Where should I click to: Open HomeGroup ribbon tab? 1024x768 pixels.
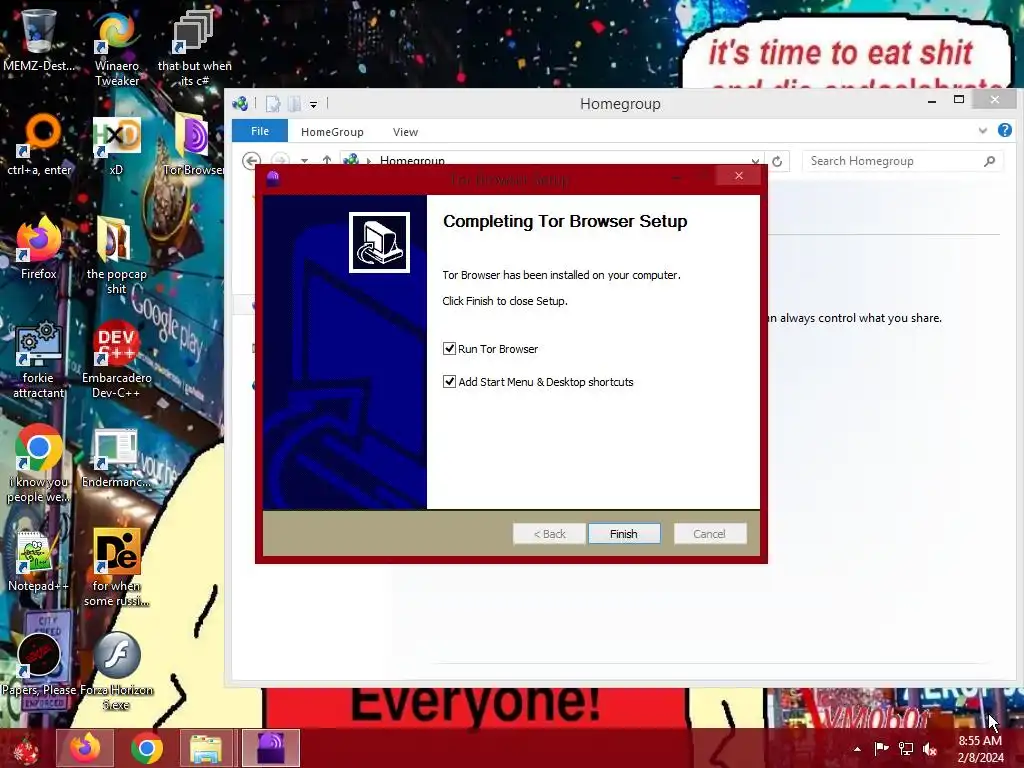coord(332,132)
